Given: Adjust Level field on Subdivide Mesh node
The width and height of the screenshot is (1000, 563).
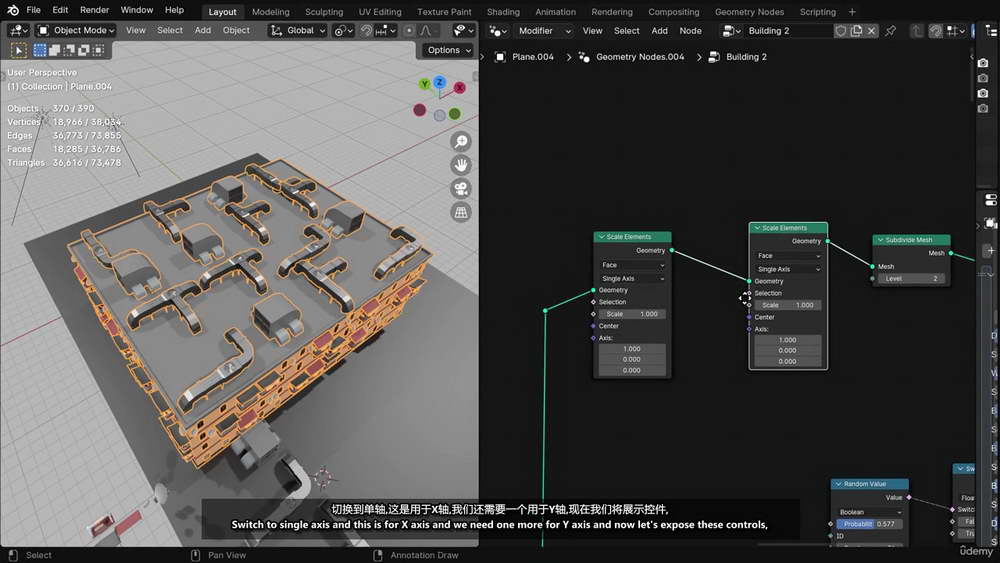Looking at the screenshot, I should [911, 279].
